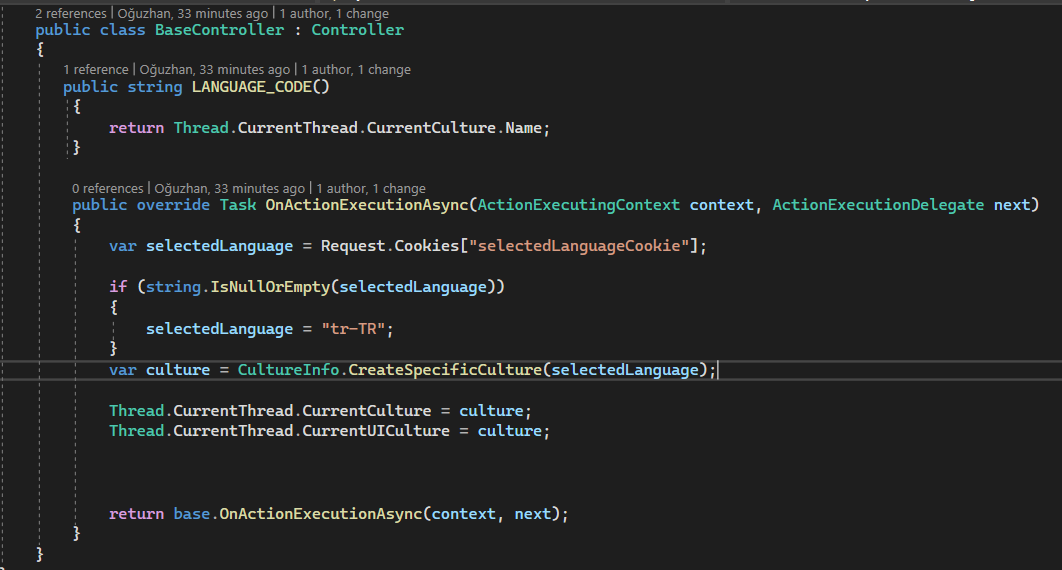This screenshot has height=570, width=1062.
Task: Click "Oğuzhan, 33 minutes ago" above the OnActionExecutionAsync override
Action: [x=230, y=189]
